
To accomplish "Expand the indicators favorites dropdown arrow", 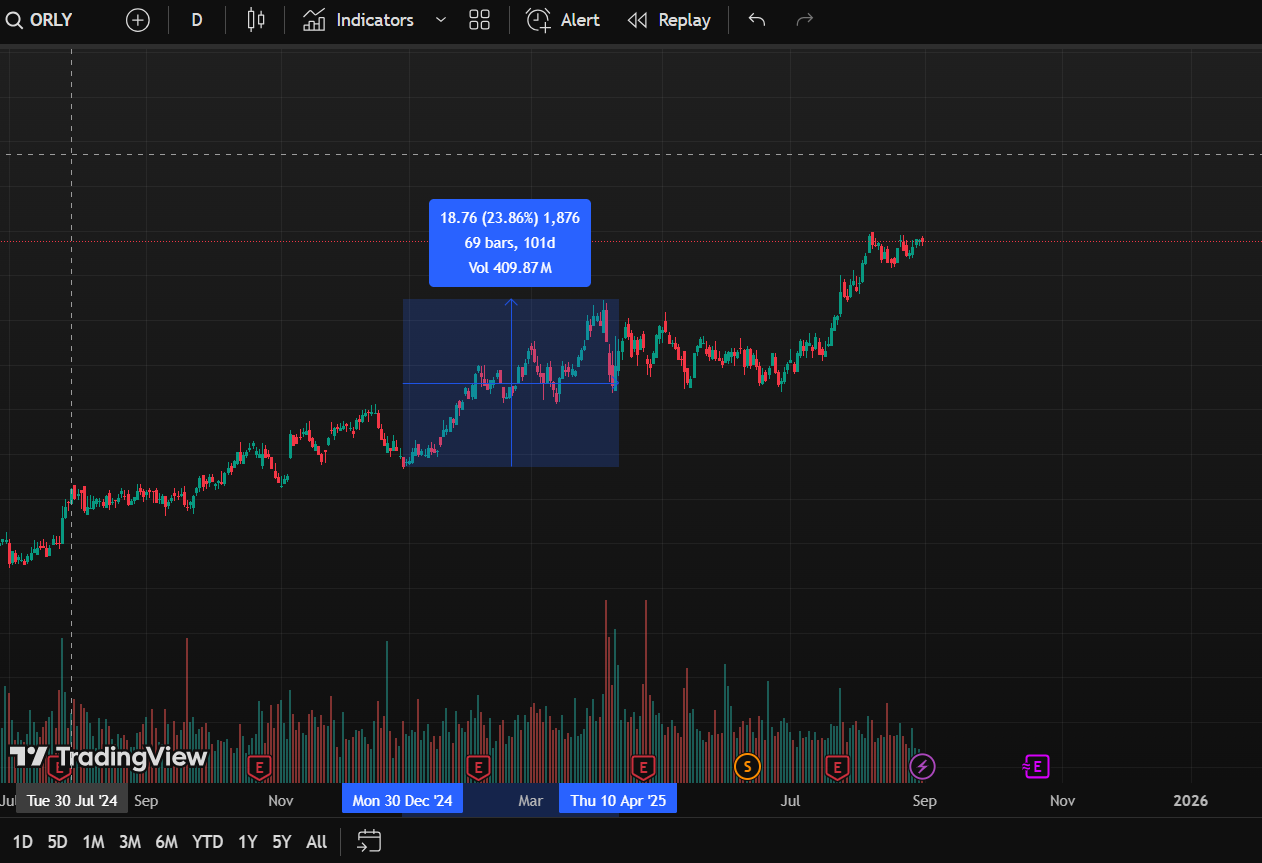I will (x=440, y=20).
